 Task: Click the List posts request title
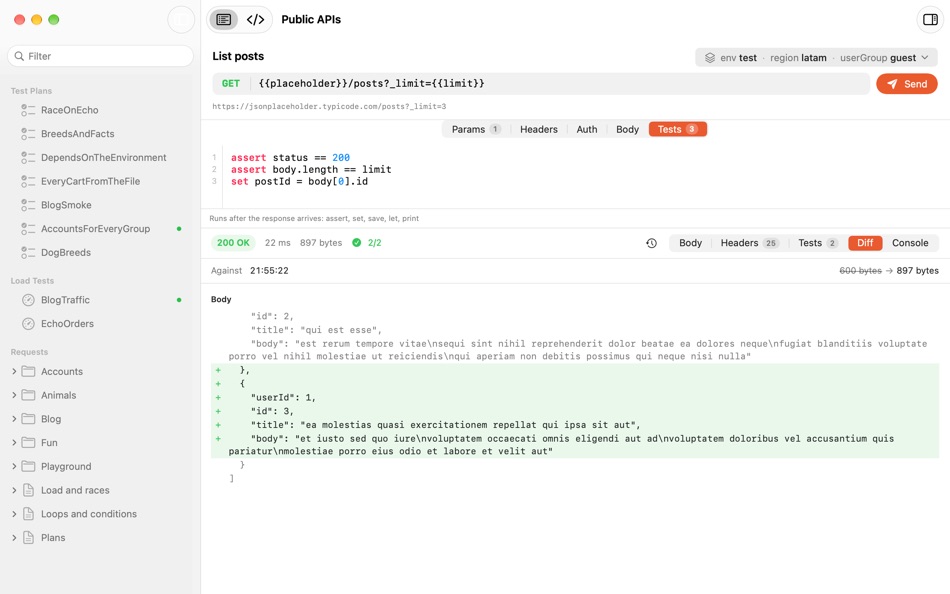pyautogui.click(x=238, y=56)
